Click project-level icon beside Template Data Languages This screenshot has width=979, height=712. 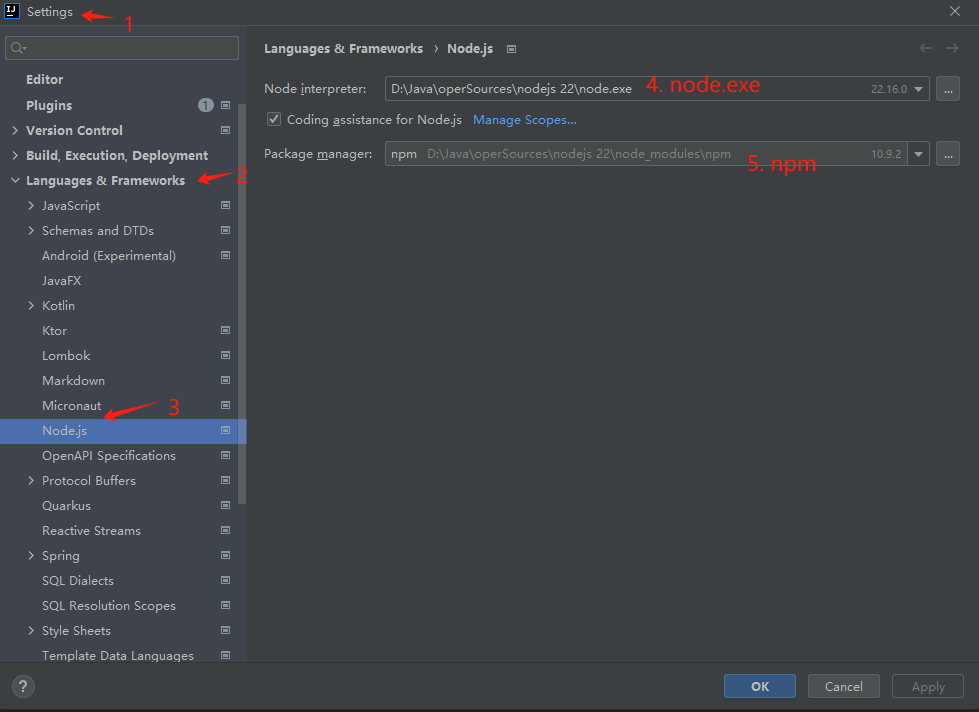[x=225, y=655]
